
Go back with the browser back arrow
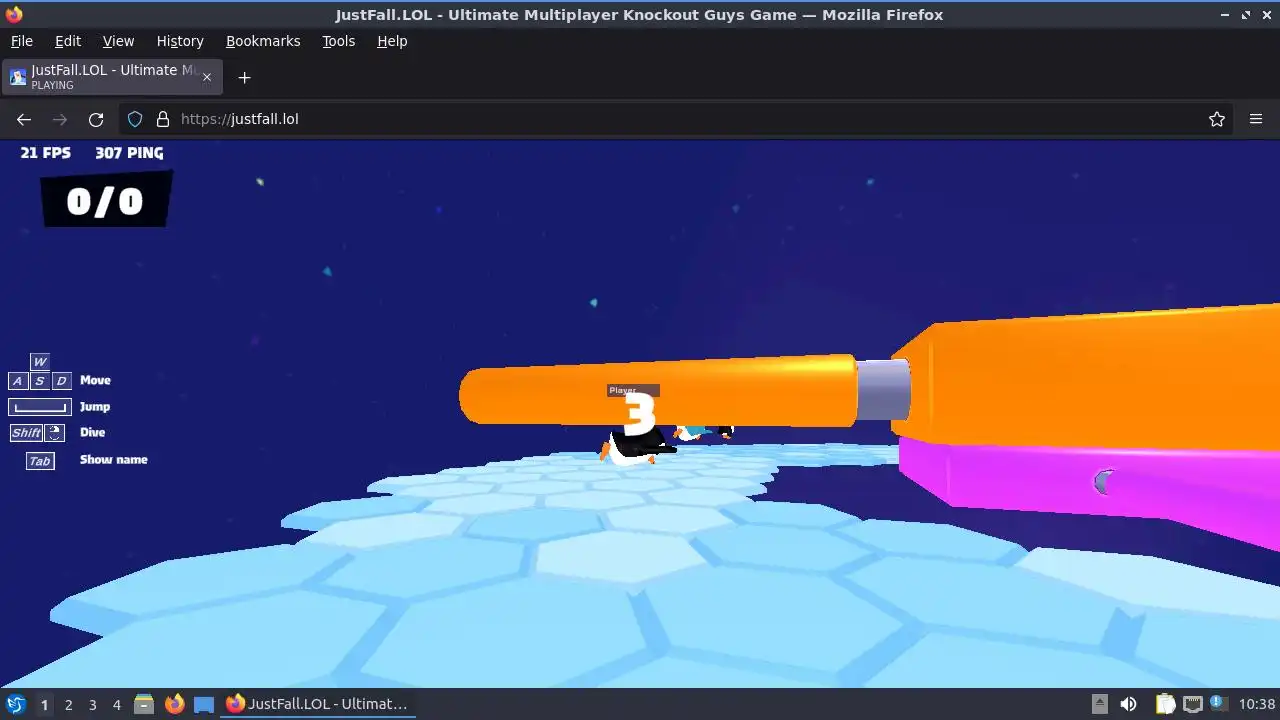click(24, 119)
